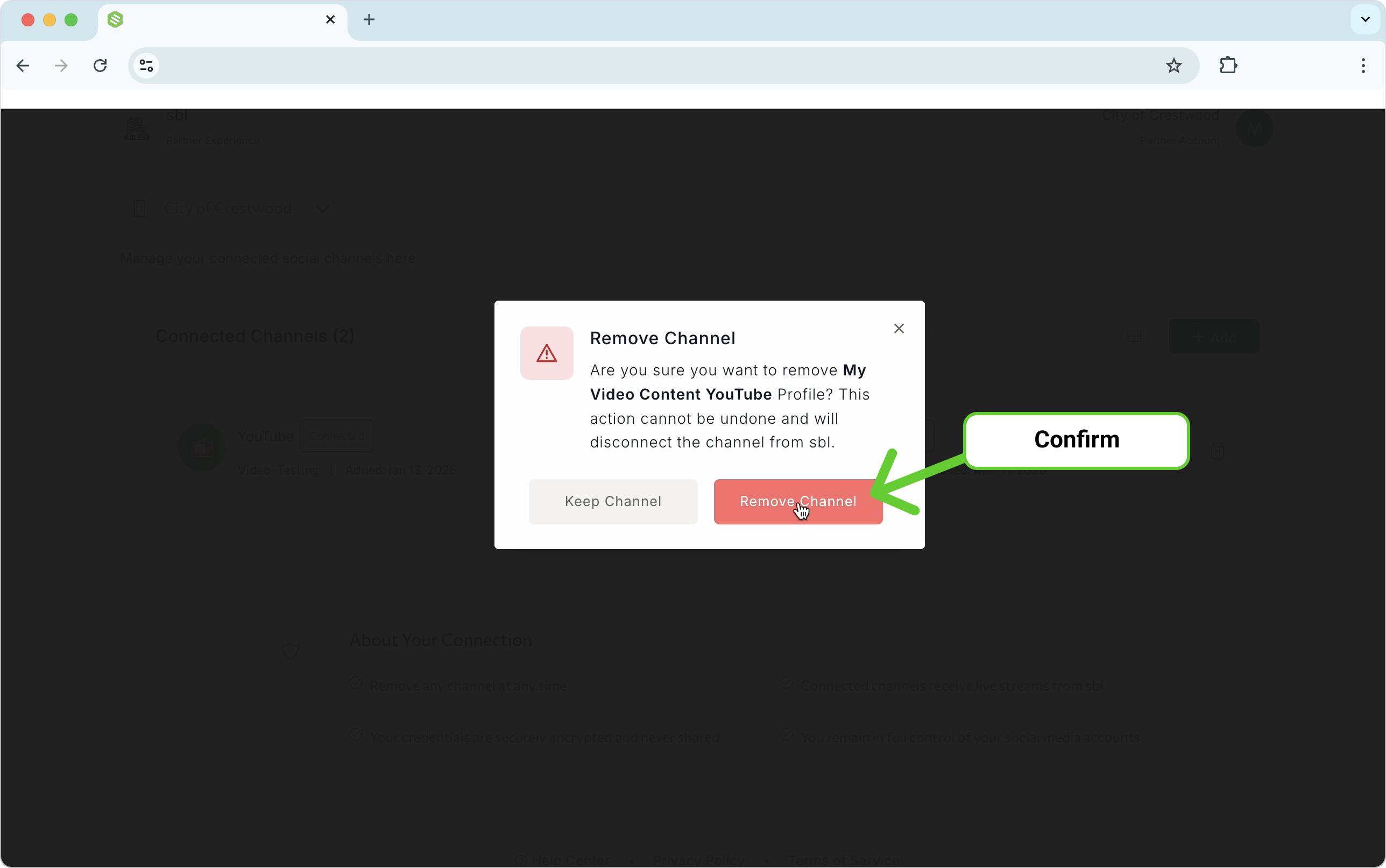The image size is (1386, 868).
Task: Close the Remove Channel dialog
Action: [899, 329]
